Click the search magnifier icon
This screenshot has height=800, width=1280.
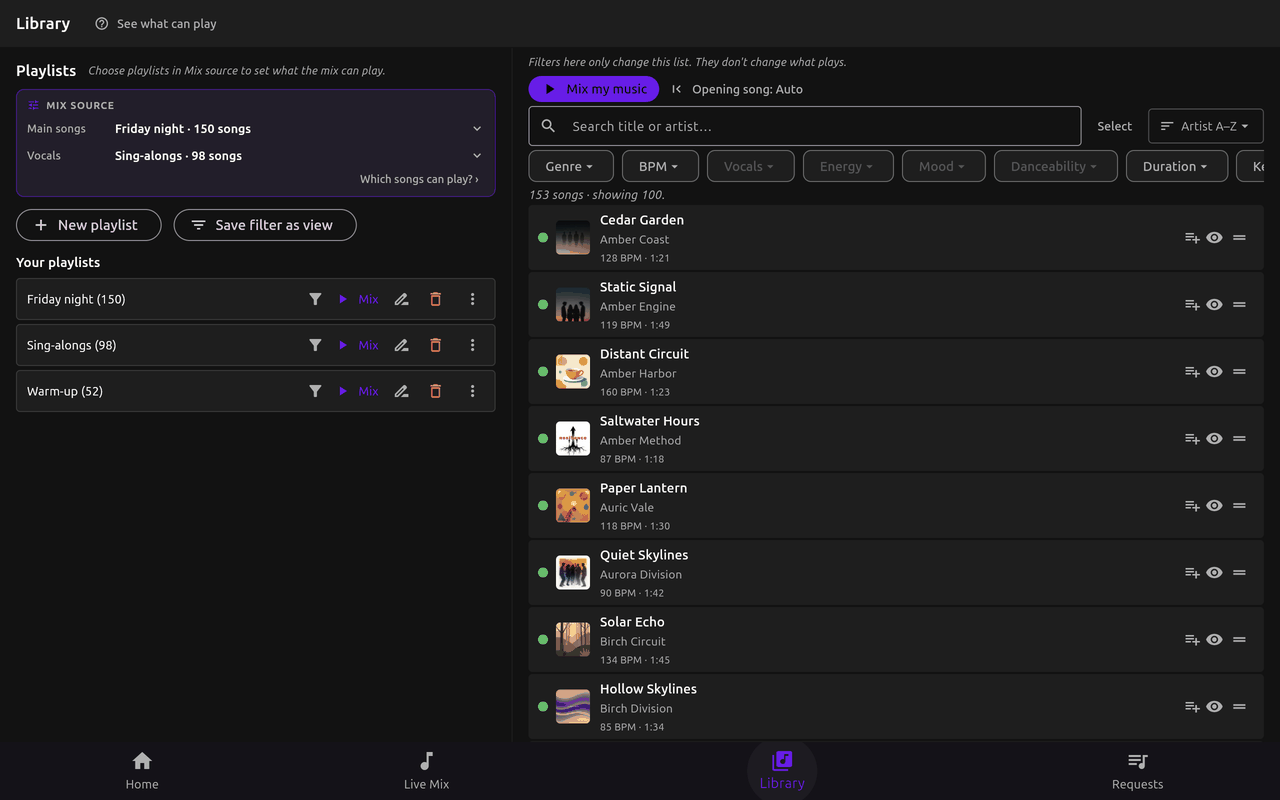[x=548, y=126]
